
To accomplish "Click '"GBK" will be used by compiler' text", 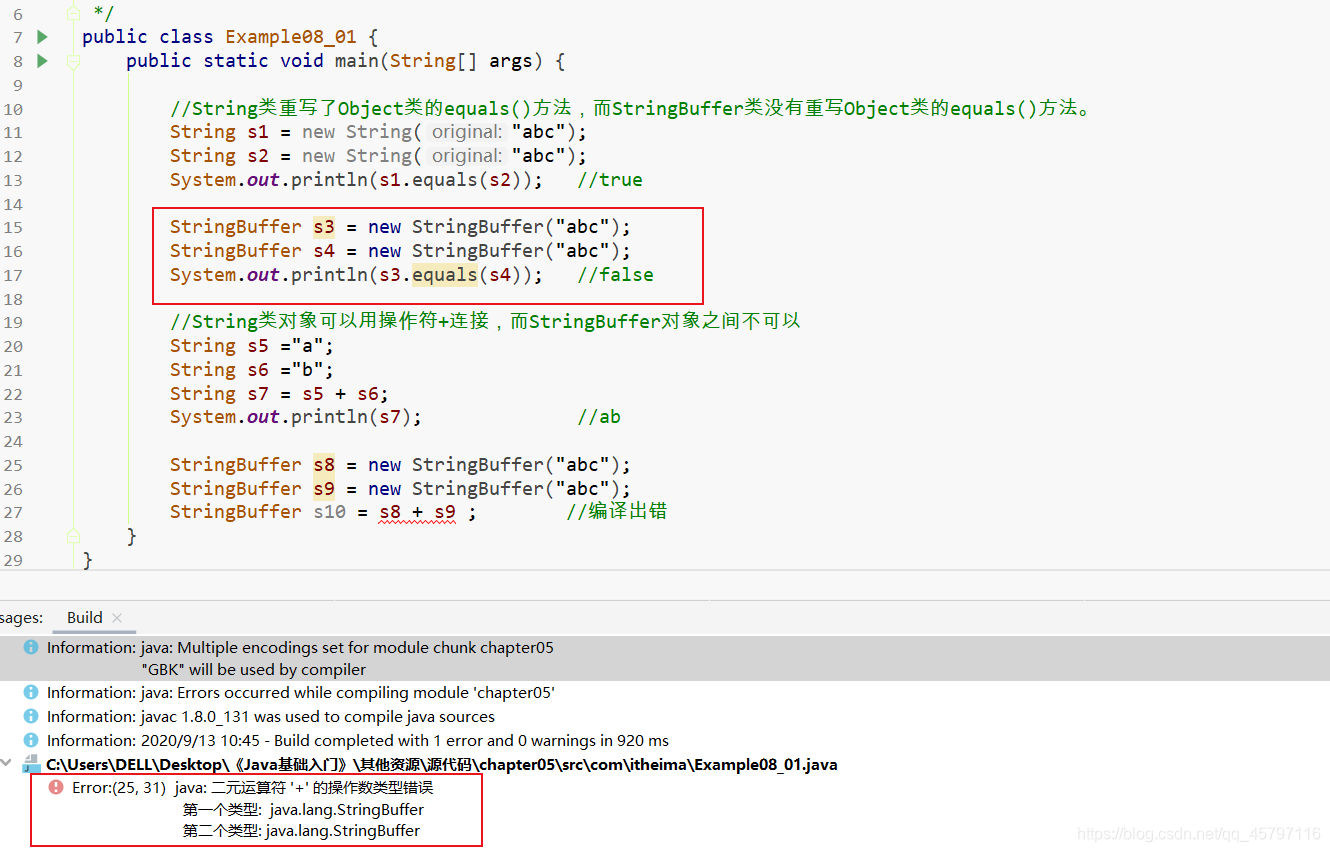I will pyautogui.click(x=254, y=670).
